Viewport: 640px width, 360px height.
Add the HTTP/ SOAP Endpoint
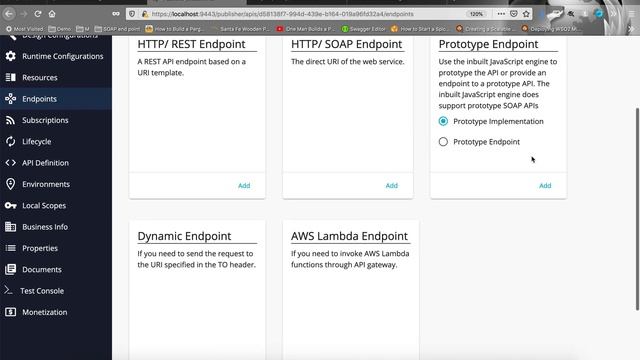(x=391, y=186)
